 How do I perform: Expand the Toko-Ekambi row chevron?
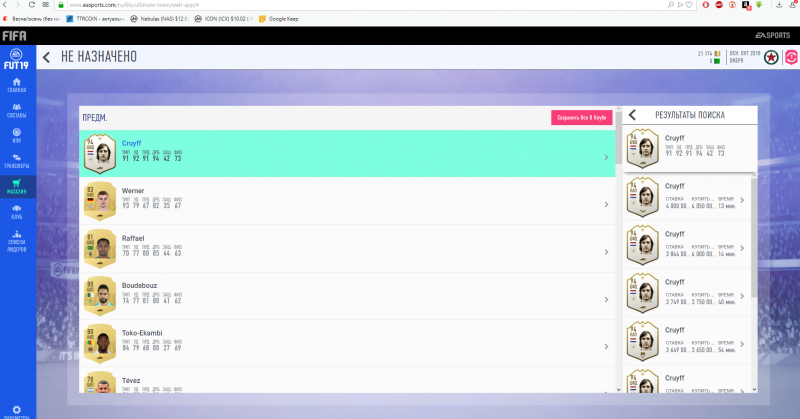[x=606, y=347]
